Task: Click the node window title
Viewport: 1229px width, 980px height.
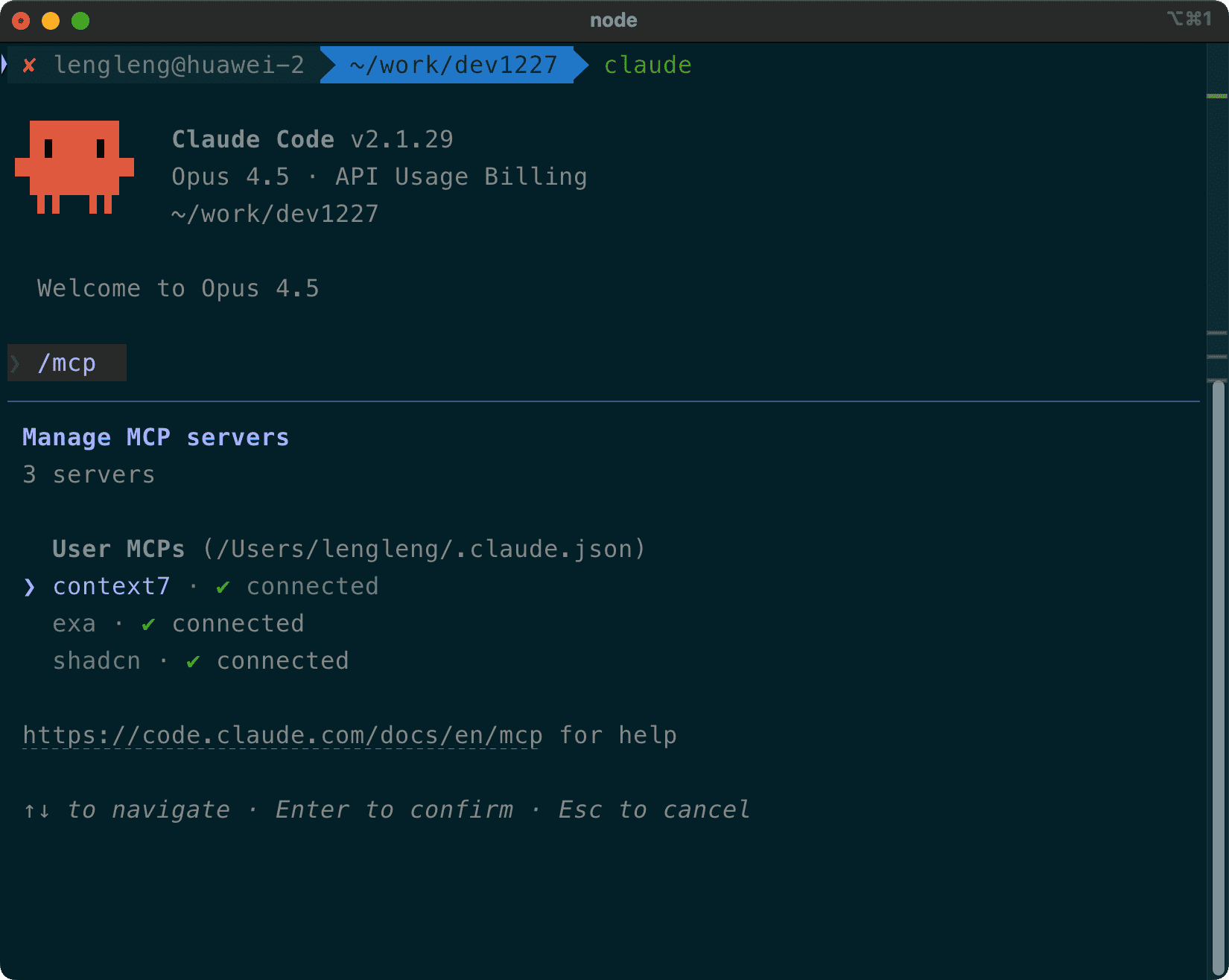Action: 613,21
